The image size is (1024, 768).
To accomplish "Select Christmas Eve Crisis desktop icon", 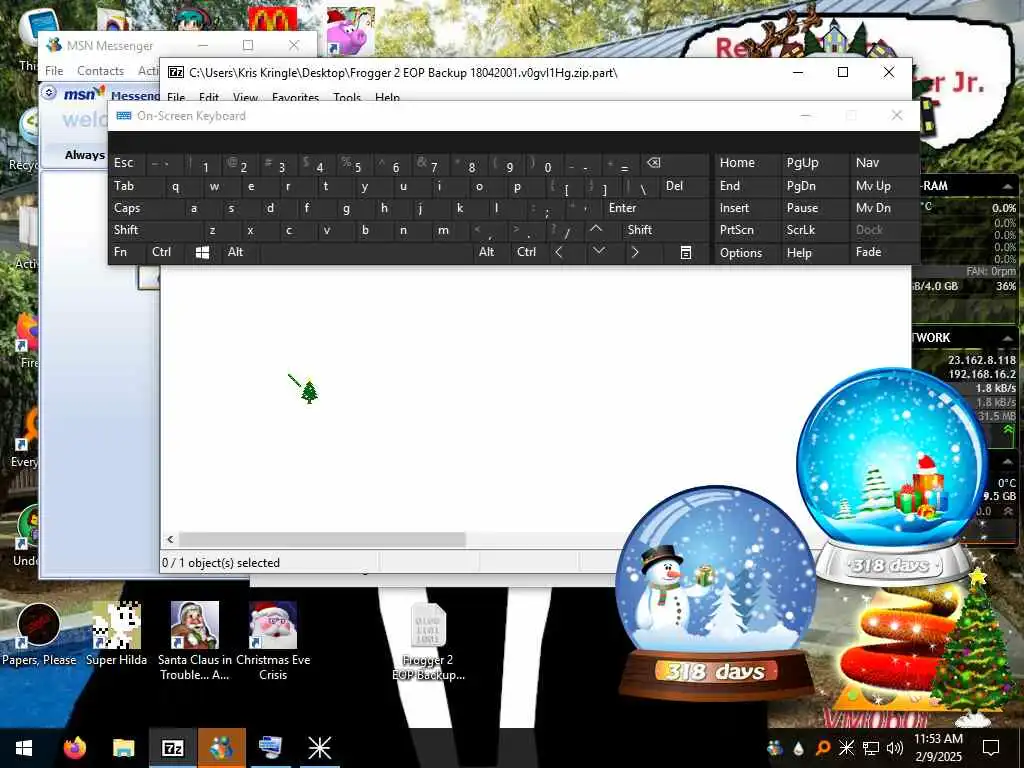I will coord(273,641).
